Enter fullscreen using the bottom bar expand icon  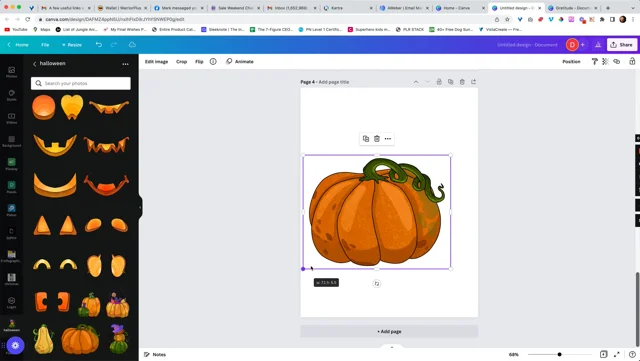(x=617, y=354)
